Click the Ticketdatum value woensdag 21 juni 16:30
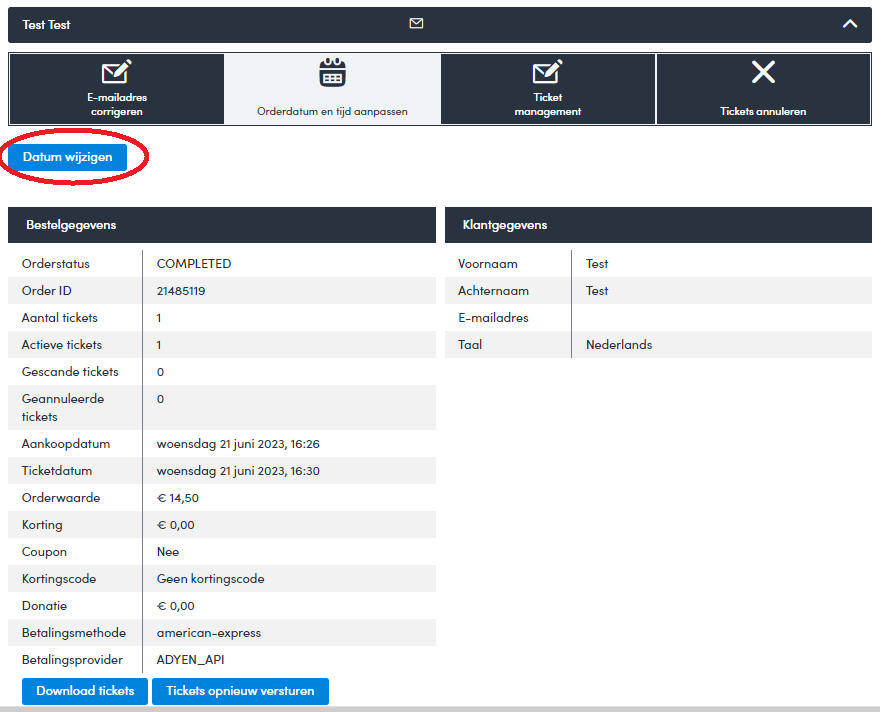Screen dimensions: 883x712 tap(238, 471)
